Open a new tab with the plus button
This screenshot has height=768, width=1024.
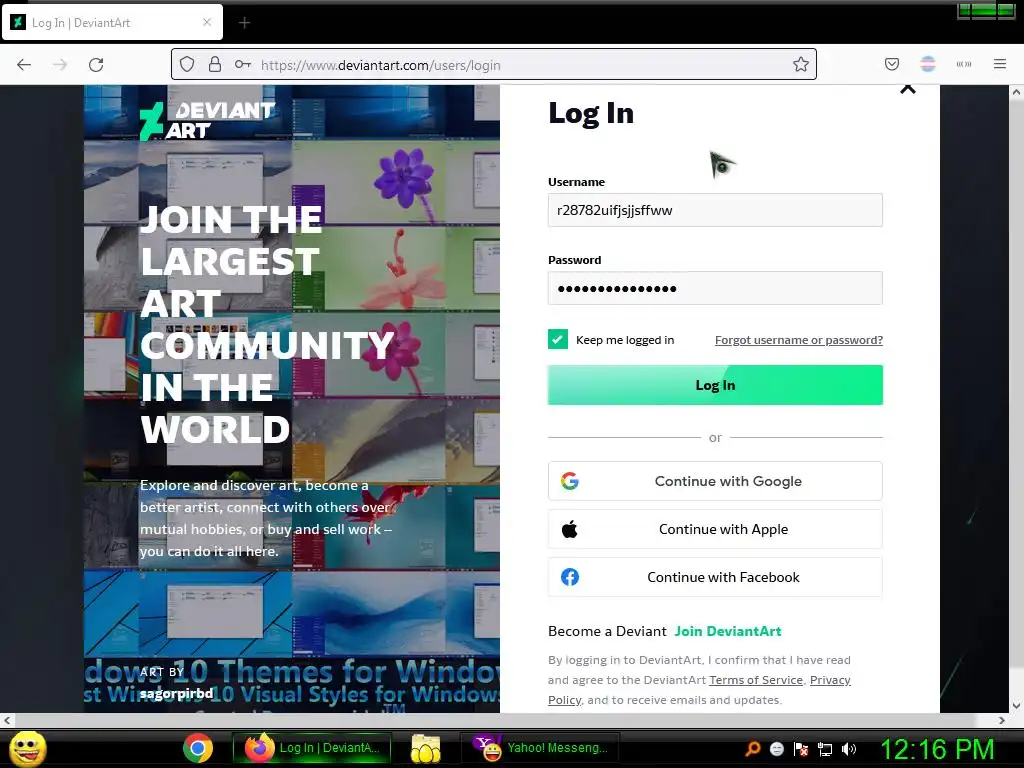(x=244, y=23)
